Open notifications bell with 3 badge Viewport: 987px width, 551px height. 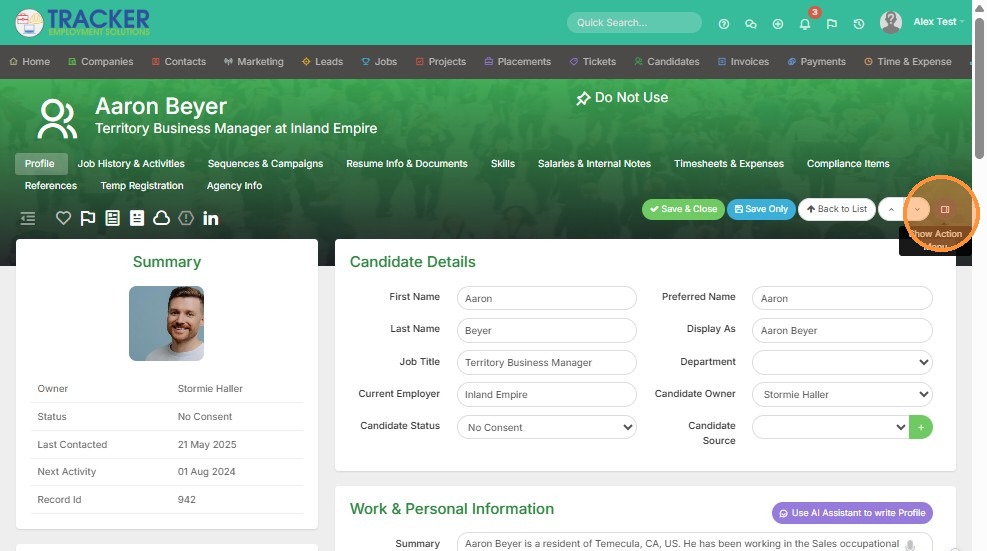click(x=805, y=24)
